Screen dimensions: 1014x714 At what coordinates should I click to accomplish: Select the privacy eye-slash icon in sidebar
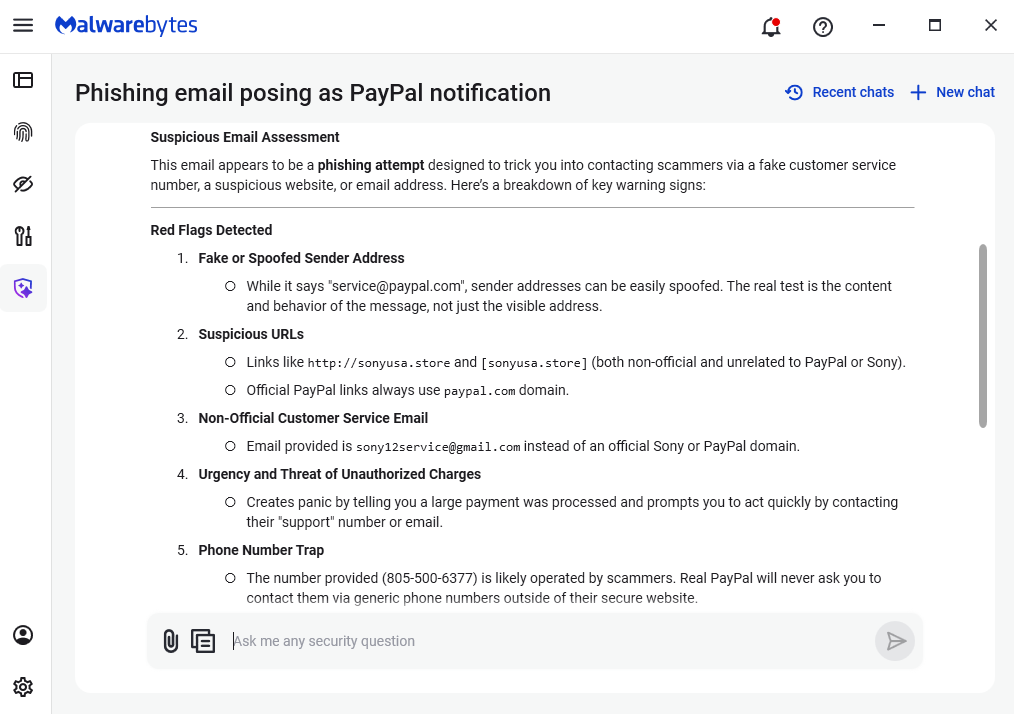tap(23, 184)
